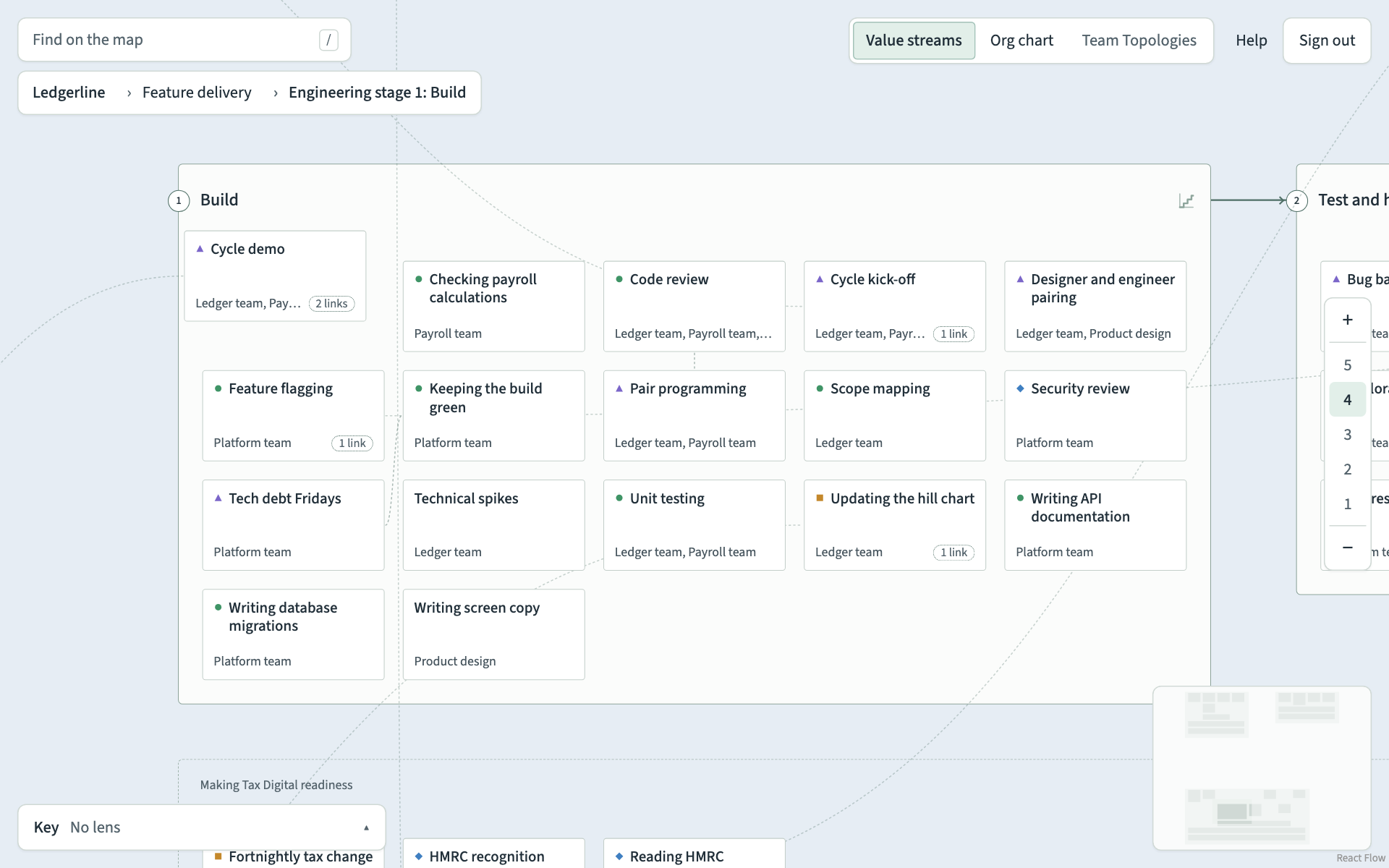The image size is (1389, 868).
Task: Set zoom level to 2
Action: (1347, 469)
